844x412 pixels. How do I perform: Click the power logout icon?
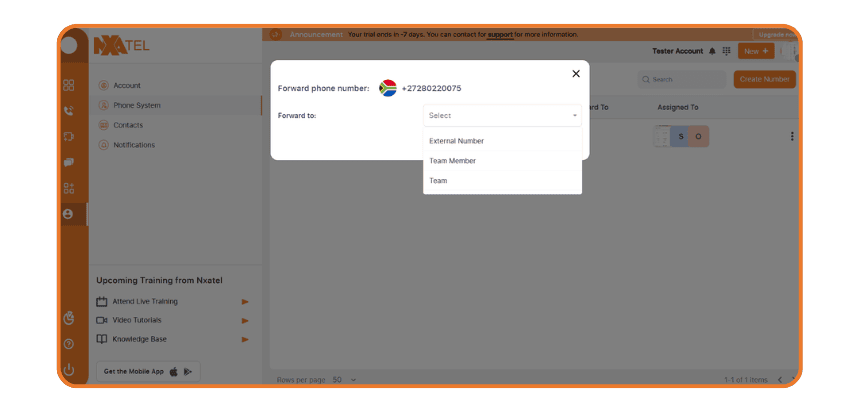coord(68,370)
